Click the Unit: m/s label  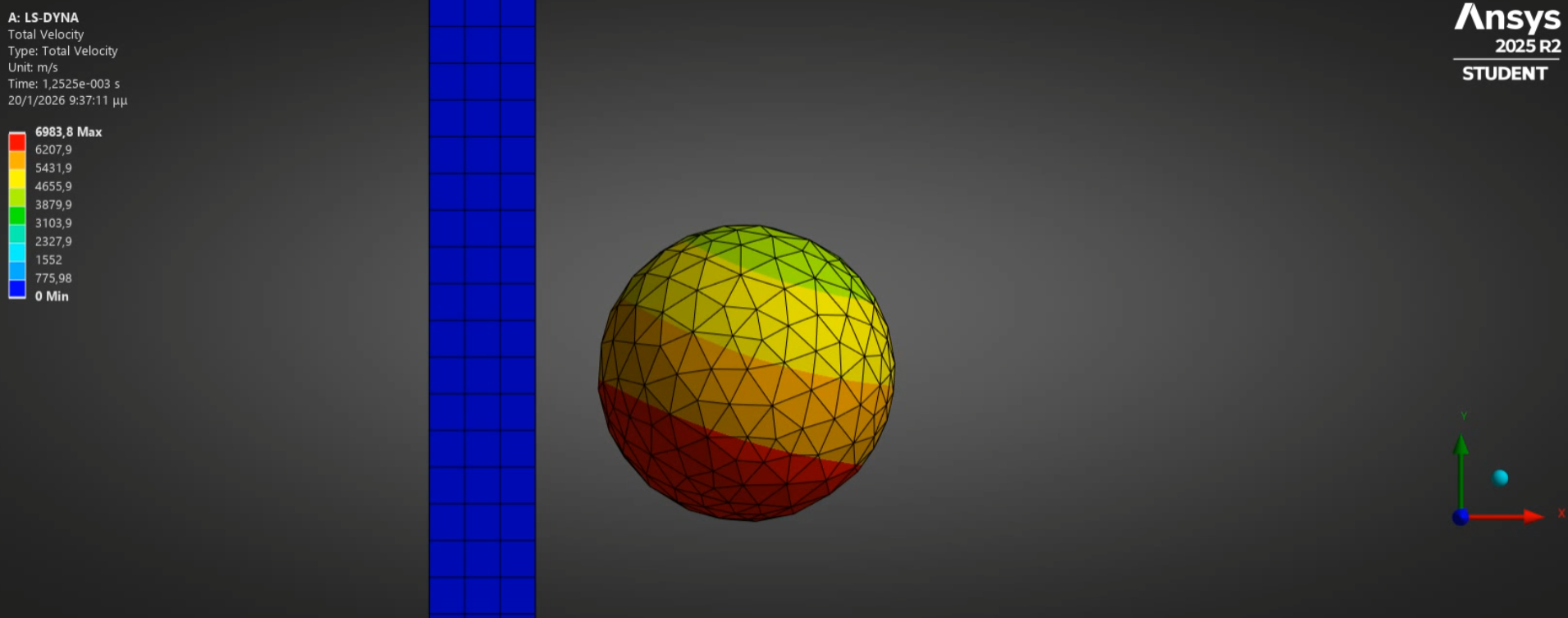tap(33, 67)
